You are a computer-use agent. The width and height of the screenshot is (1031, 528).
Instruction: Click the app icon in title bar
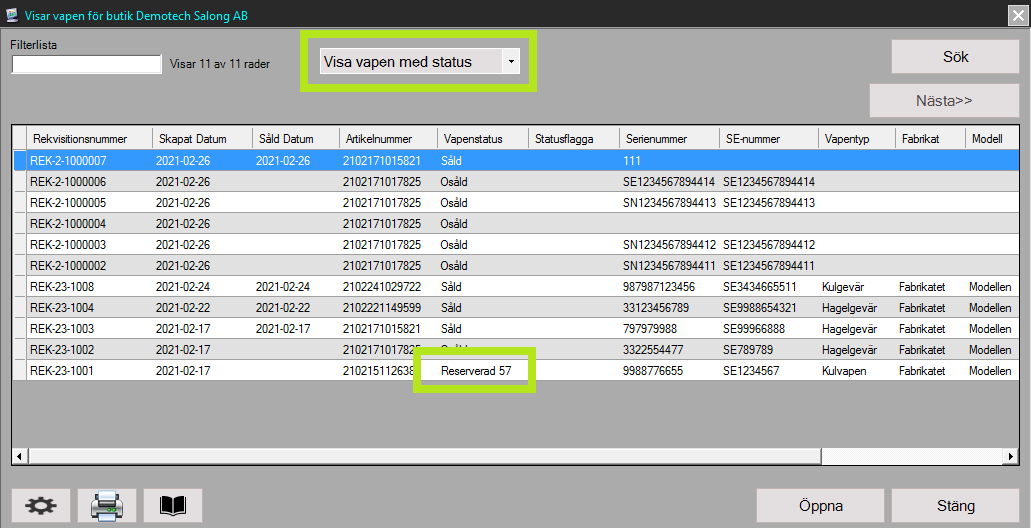(12, 13)
